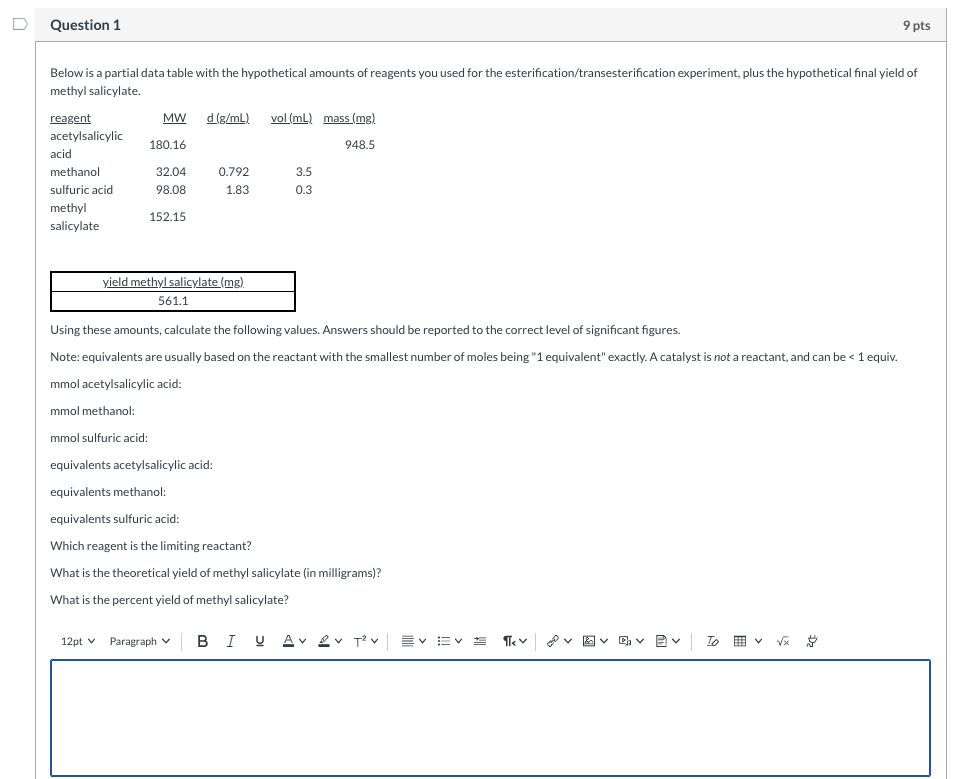Open the math equation editor
The height and width of the screenshot is (779, 958).
(x=783, y=641)
